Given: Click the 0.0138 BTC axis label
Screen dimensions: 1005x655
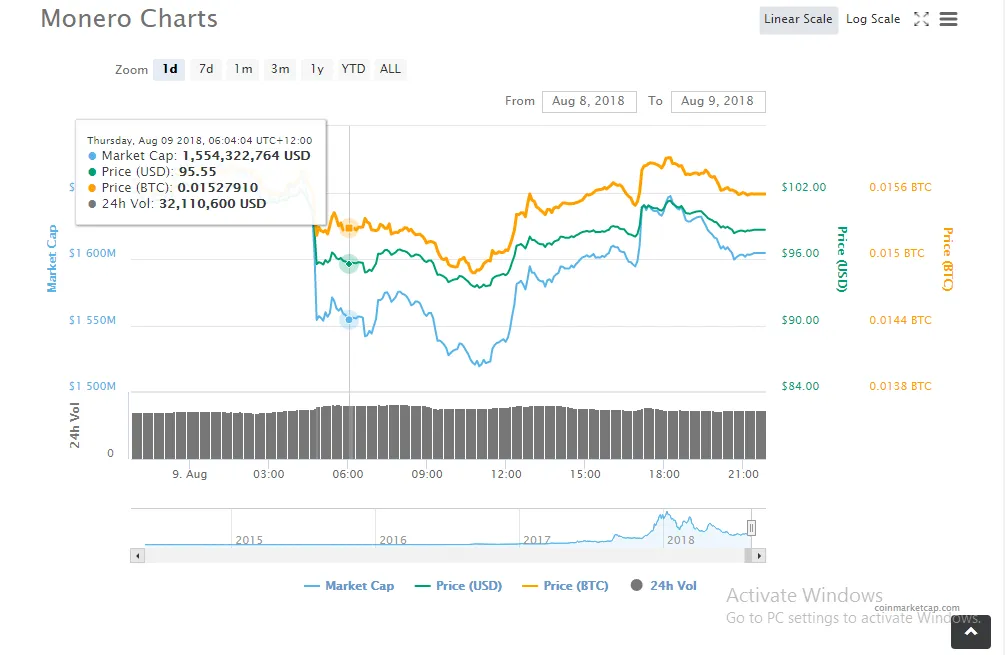Looking at the screenshot, I should tap(901, 386).
